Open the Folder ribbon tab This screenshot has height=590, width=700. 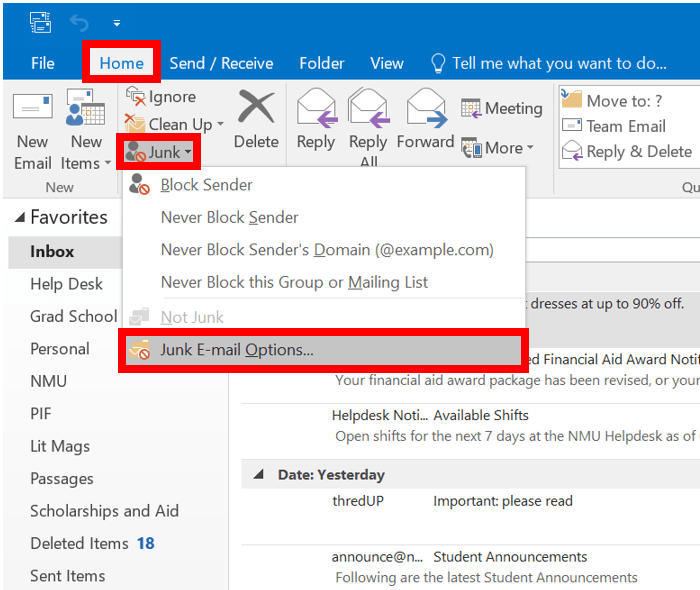click(322, 63)
